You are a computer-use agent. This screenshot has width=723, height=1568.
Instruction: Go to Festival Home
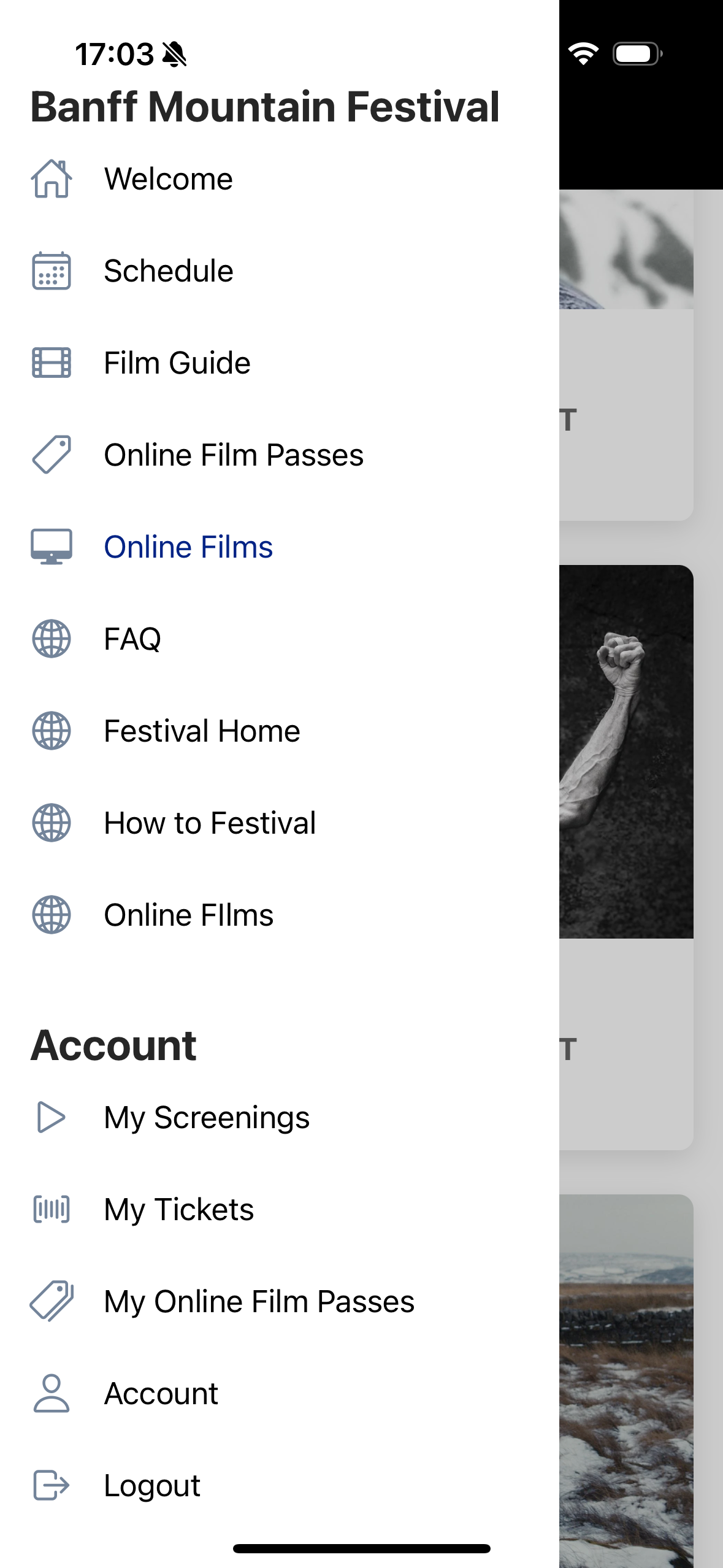pos(202,731)
